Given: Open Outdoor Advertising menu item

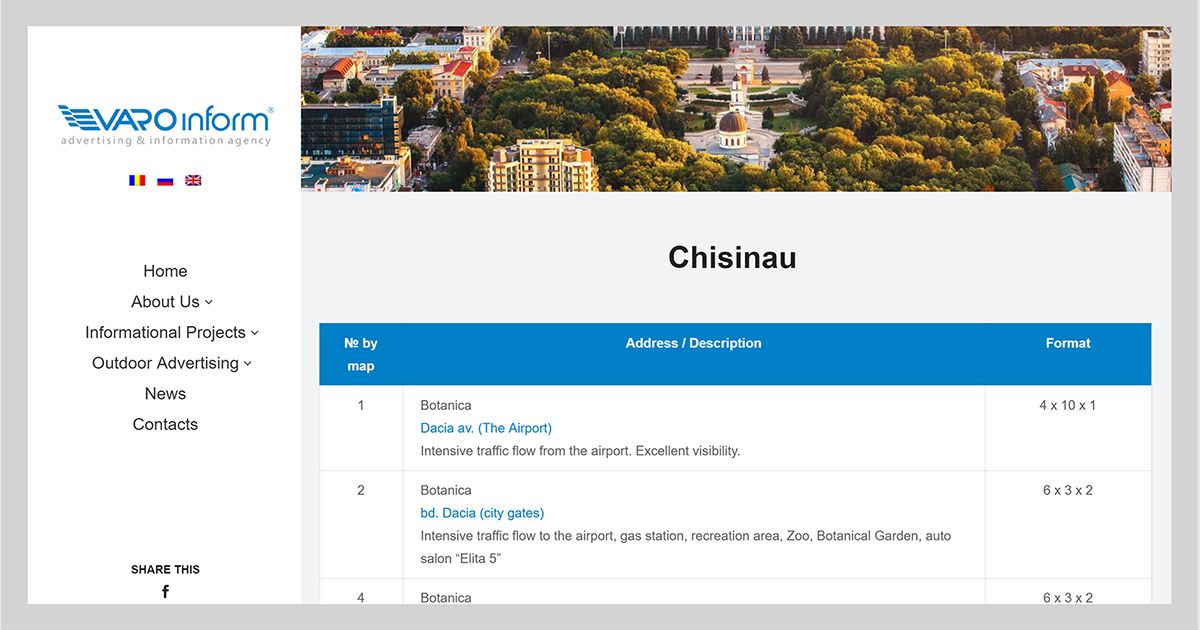Looking at the screenshot, I should tap(165, 363).
